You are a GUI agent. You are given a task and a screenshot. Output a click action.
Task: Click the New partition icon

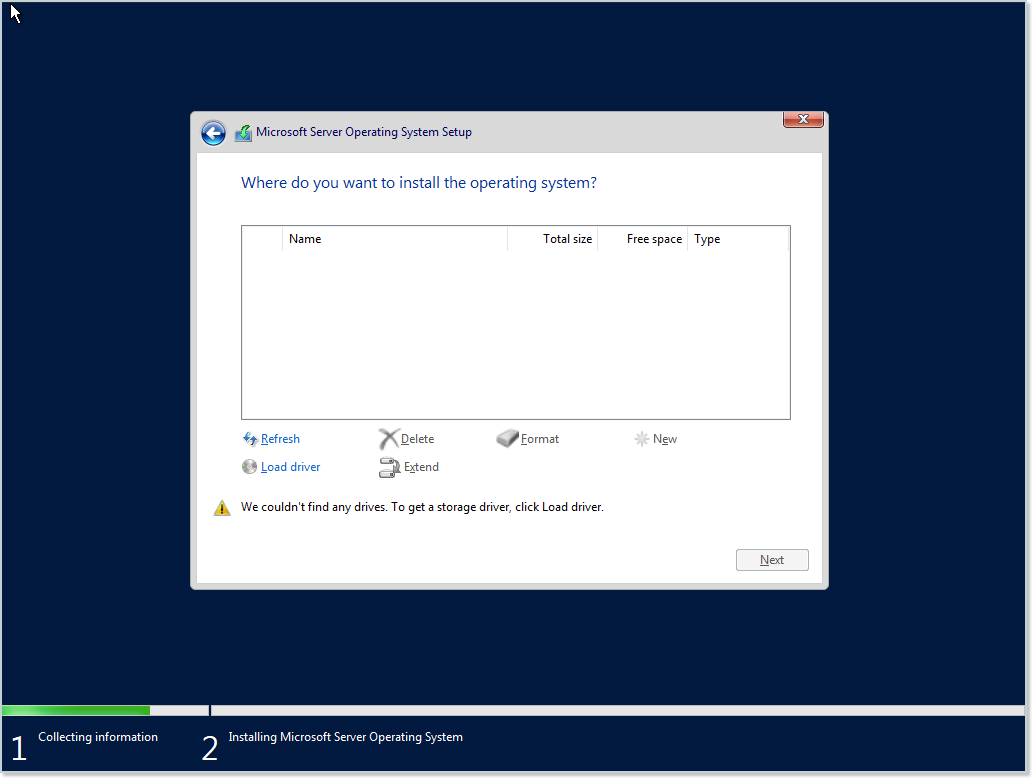pos(641,438)
